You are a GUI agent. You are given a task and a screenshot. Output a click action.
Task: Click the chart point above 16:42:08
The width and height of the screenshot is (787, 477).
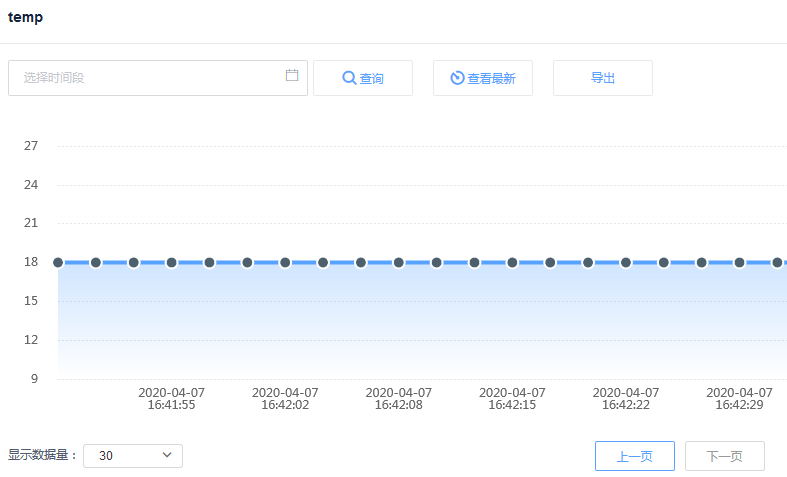click(x=398, y=263)
